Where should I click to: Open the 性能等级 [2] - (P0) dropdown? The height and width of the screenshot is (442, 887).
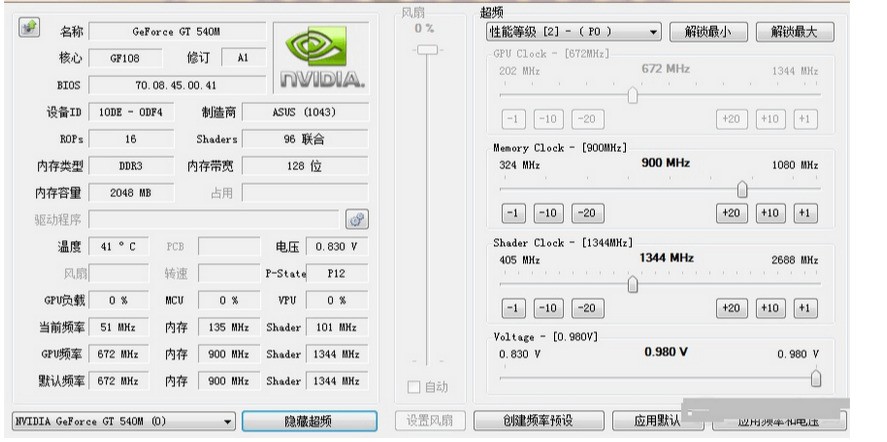pos(574,32)
